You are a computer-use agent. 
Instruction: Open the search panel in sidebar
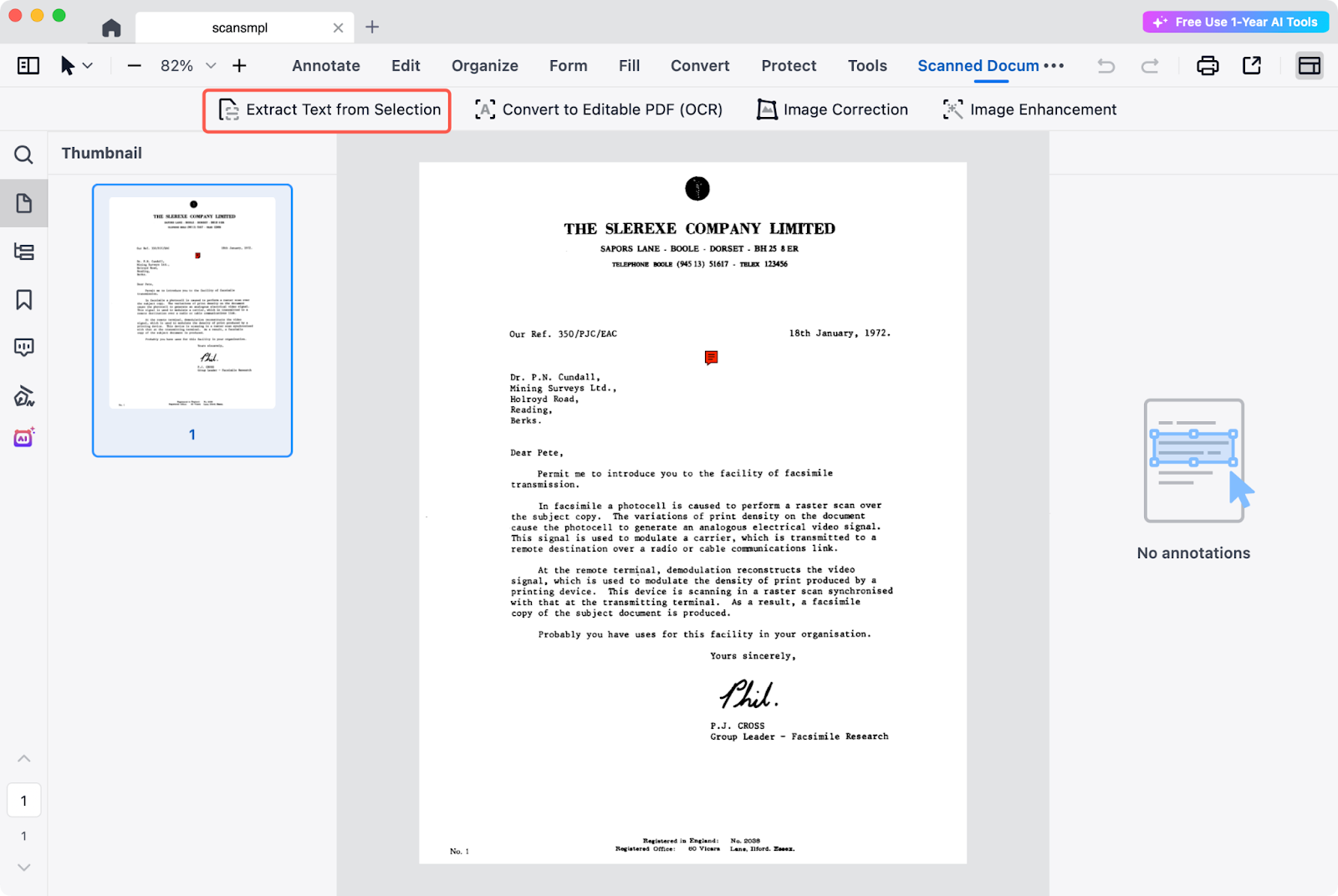click(x=23, y=155)
